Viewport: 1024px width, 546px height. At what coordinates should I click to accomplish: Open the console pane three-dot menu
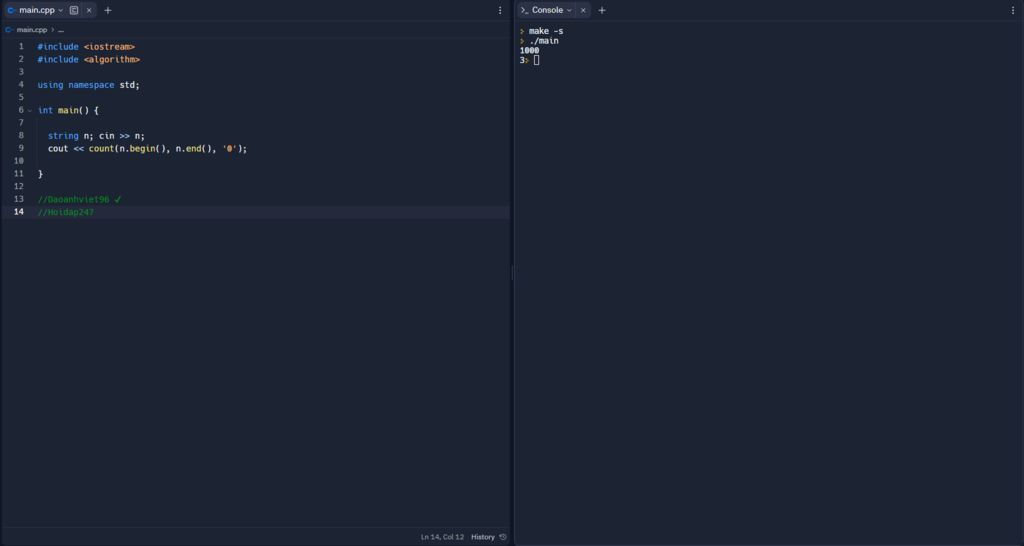tap(1014, 10)
